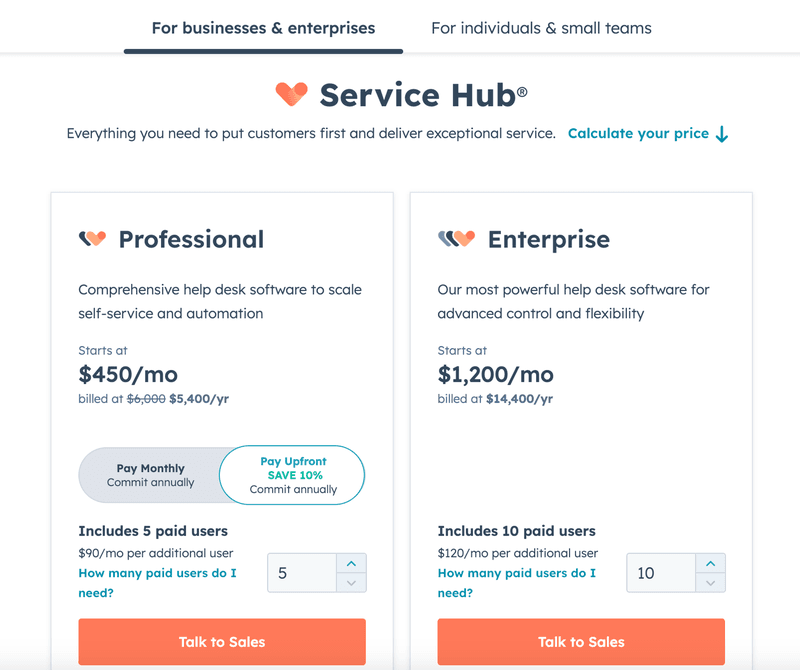Increase Enterprise paid users with up arrow
The width and height of the screenshot is (800, 670).
[x=710, y=563]
